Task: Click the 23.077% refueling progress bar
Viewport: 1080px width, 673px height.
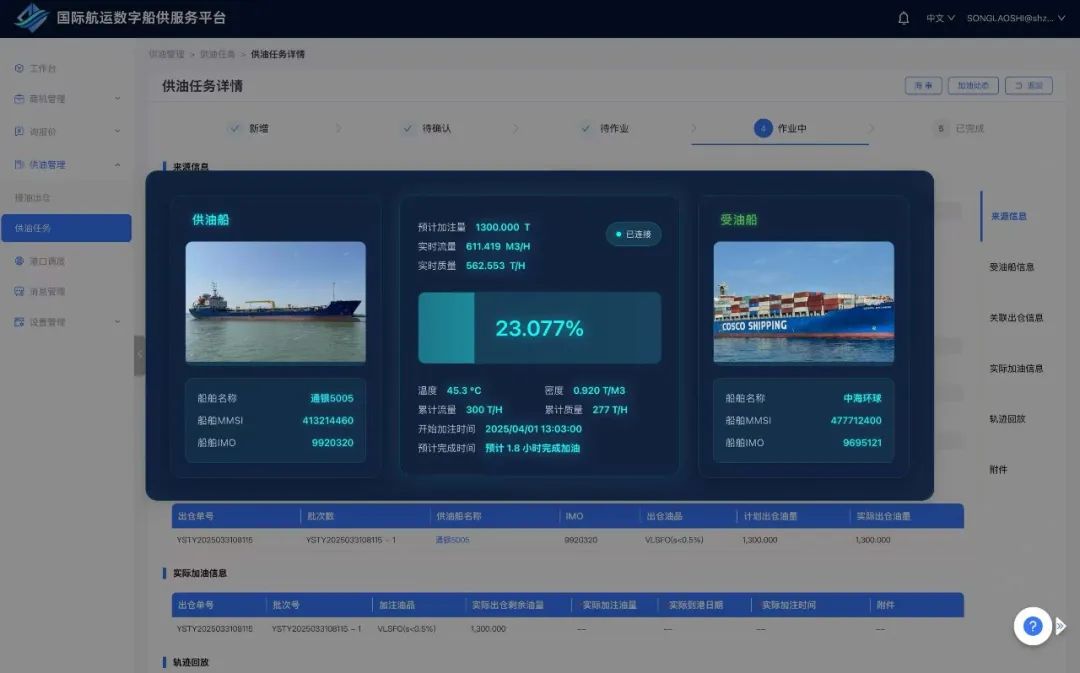Action: (539, 328)
